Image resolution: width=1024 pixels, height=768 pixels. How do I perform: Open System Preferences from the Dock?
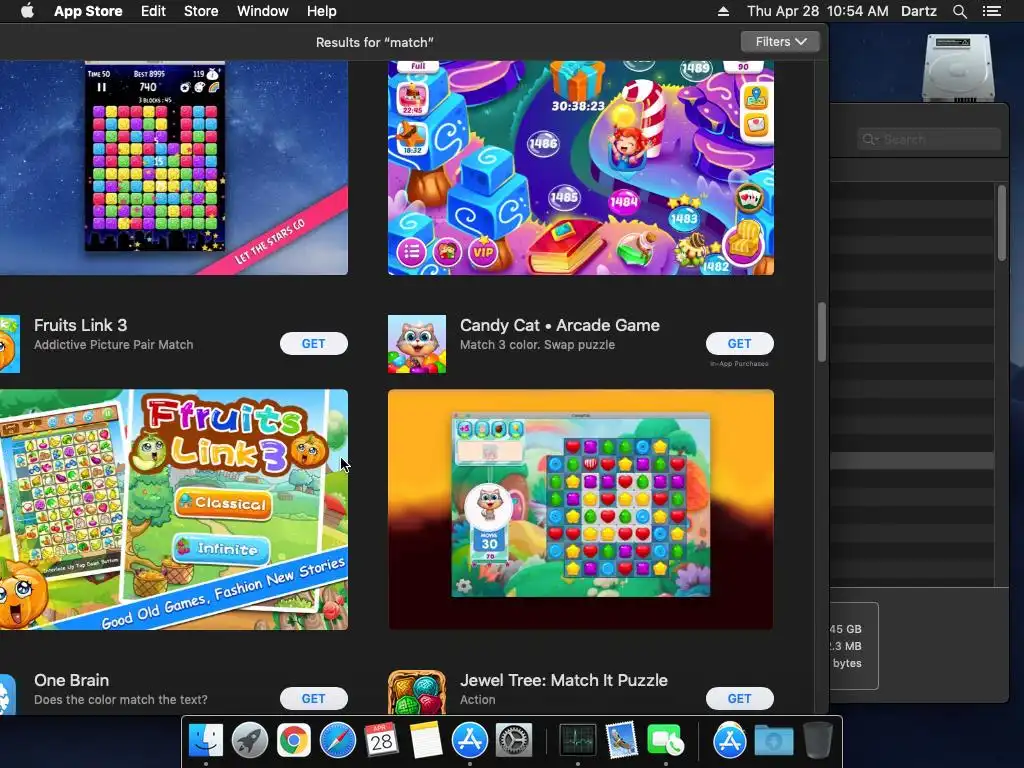click(x=514, y=741)
